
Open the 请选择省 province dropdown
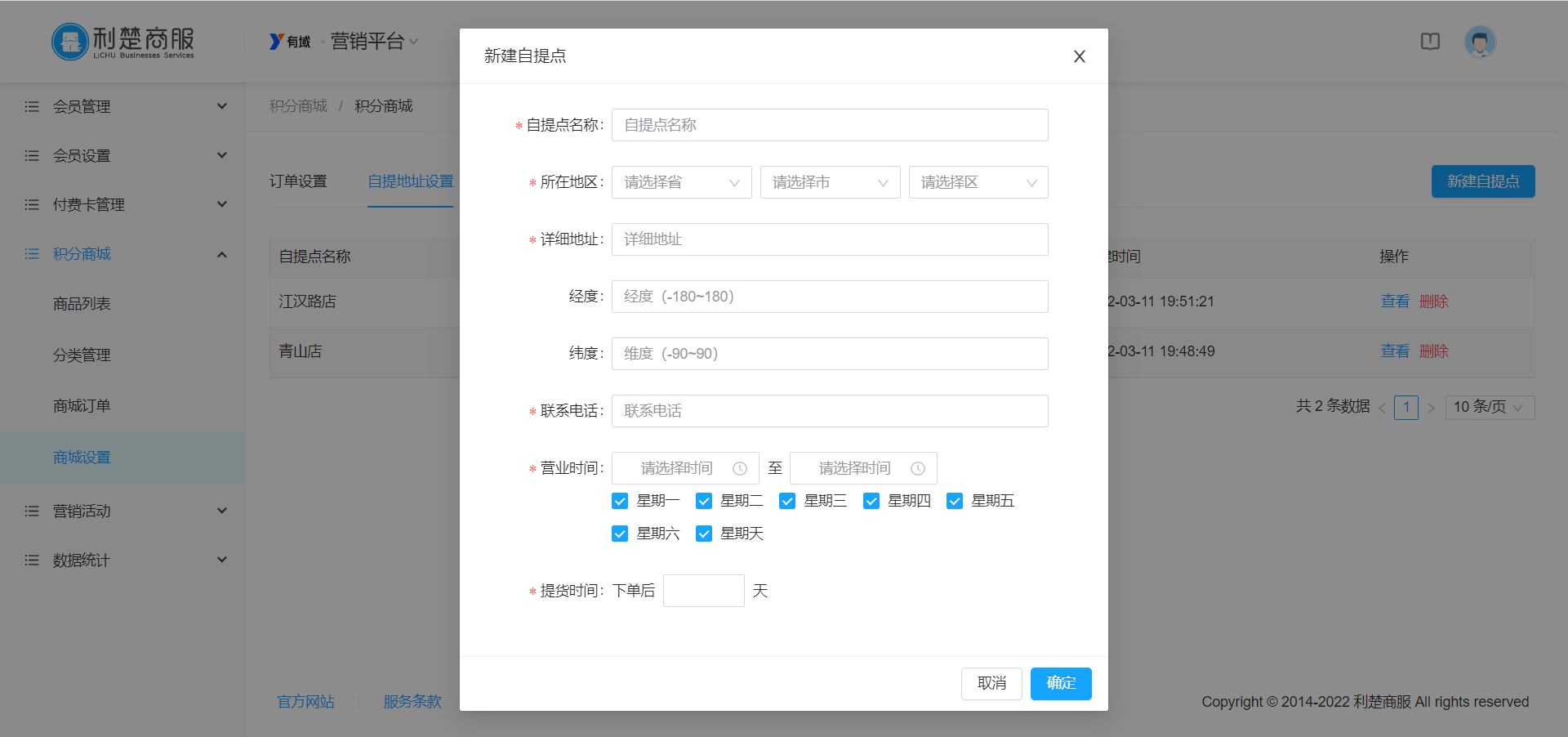pyautogui.click(x=681, y=182)
